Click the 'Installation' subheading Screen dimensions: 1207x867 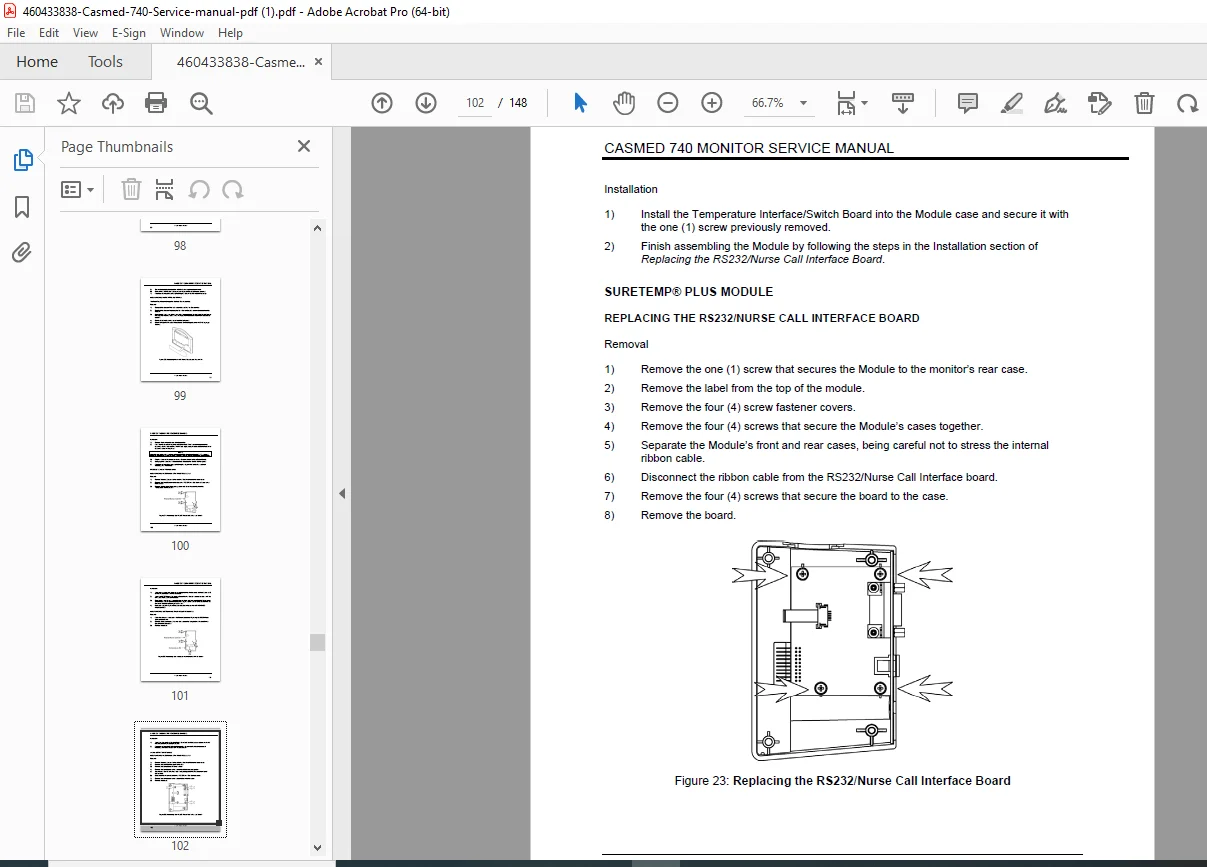coord(631,189)
